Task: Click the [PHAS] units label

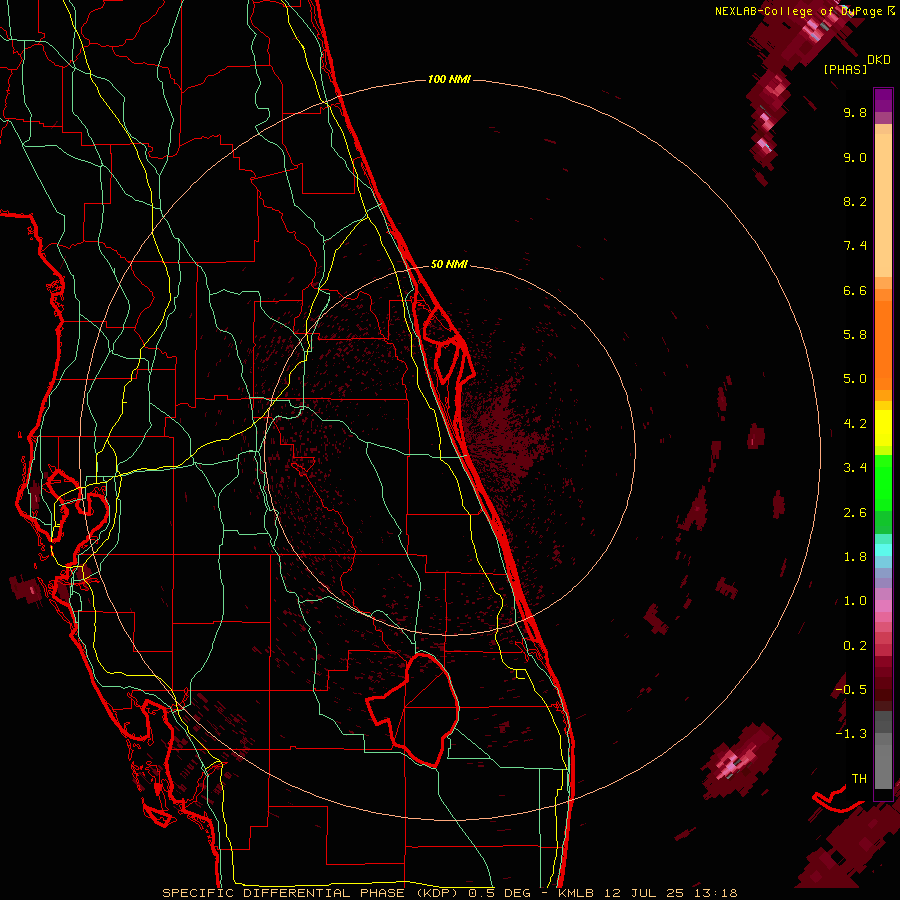Action: tap(845, 70)
